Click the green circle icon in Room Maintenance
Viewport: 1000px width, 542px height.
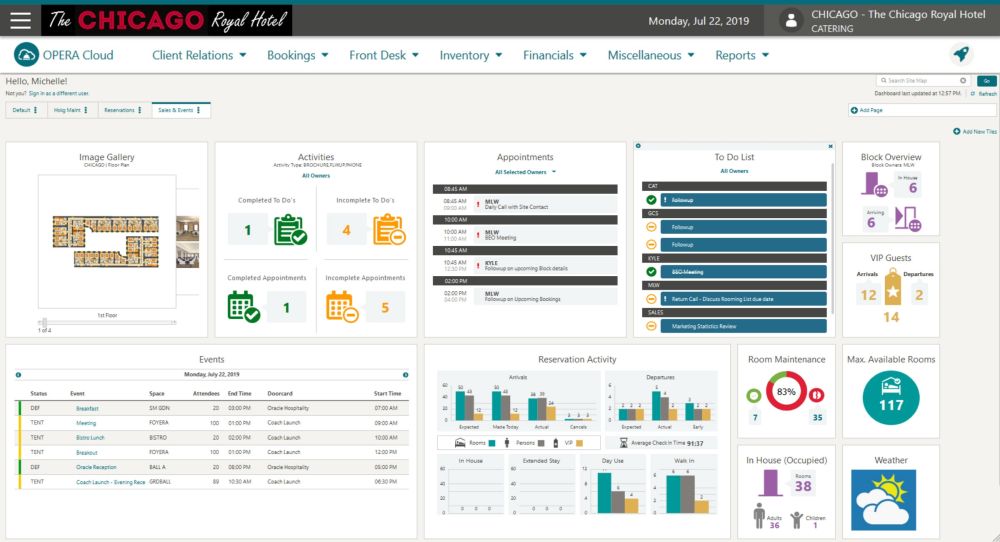click(753, 396)
